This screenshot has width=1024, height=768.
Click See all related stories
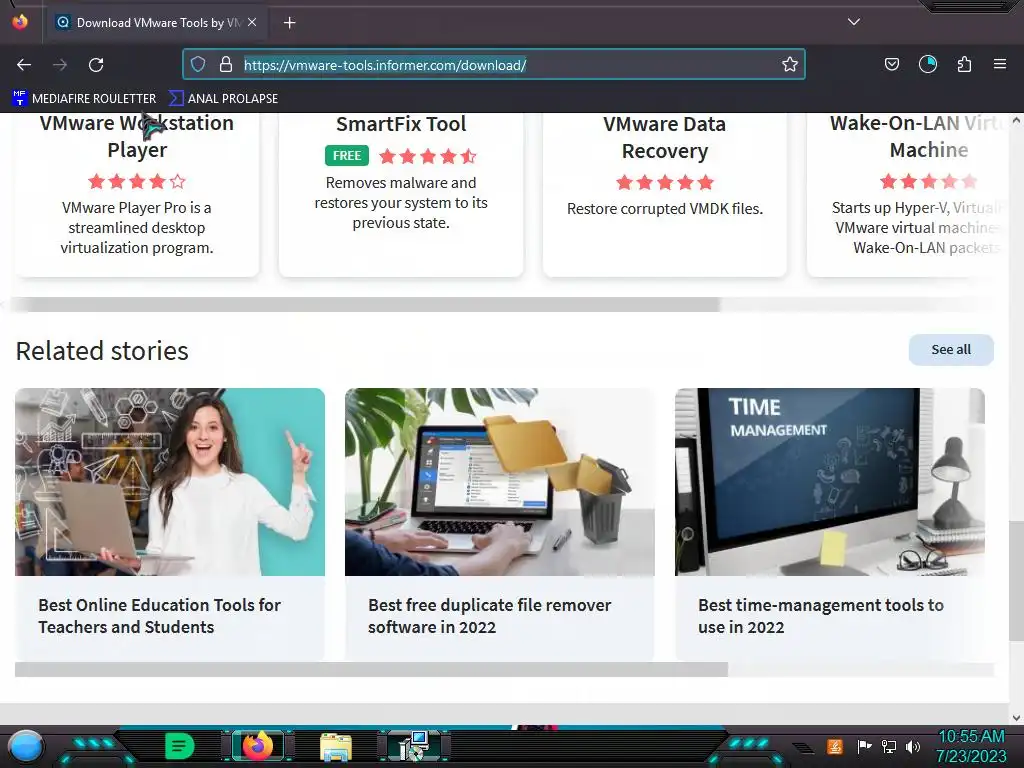click(951, 349)
